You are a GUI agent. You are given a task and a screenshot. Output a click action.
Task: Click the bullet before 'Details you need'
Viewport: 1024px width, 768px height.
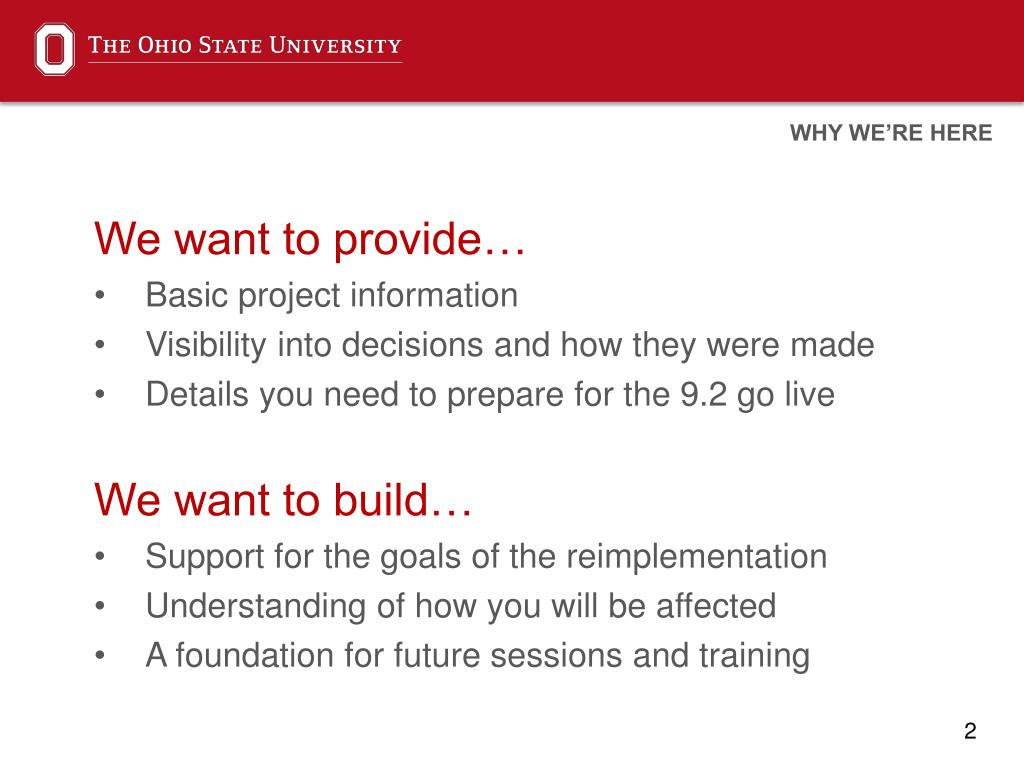[x=99, y=394]
